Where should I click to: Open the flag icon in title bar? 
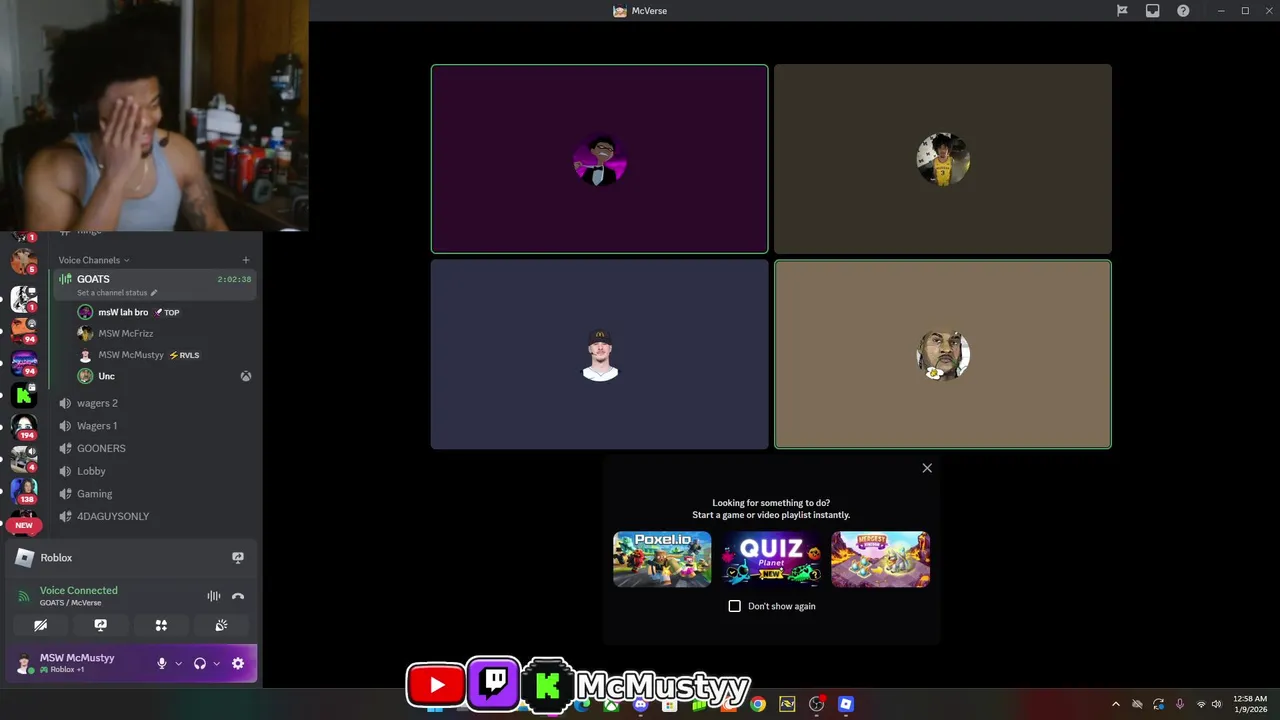click(x=1122, y=11)
